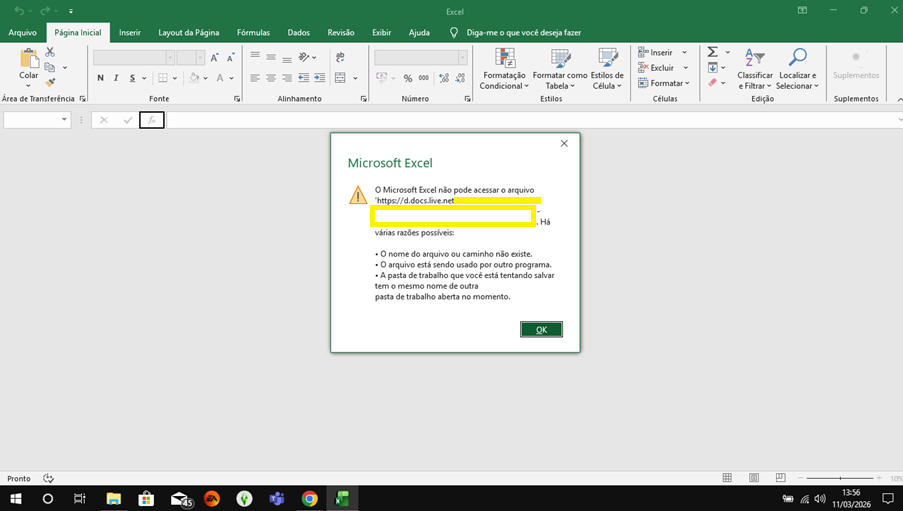Open Microsoft Teams from the taskbar
Viewport: 903px width, 511px height.
277,498
